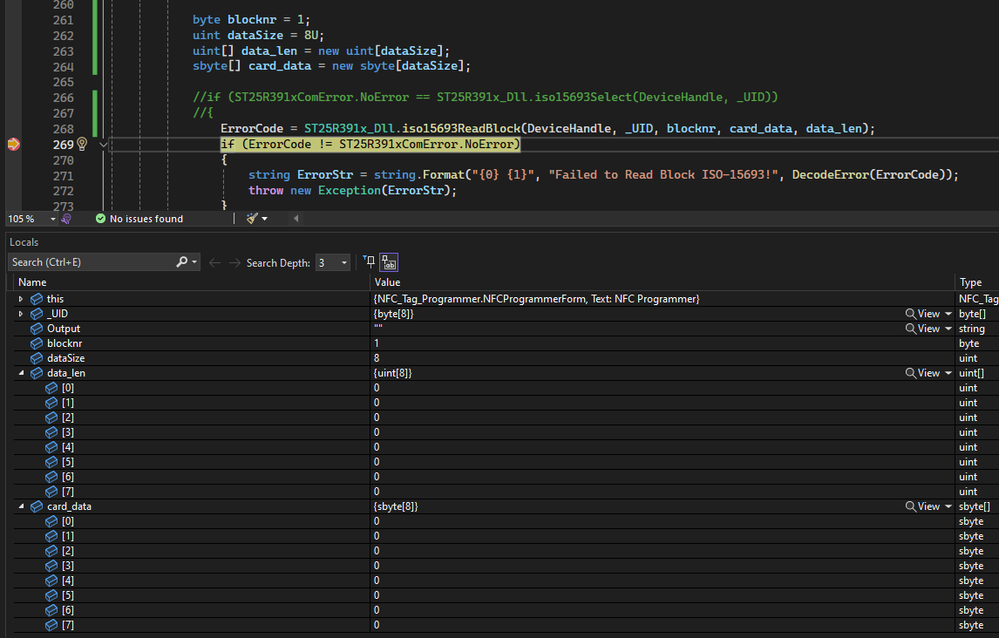This screenshot has height=638, width=999.
Task: Toggle the pin filter in Locals toolbar
Action: (369, 262)
